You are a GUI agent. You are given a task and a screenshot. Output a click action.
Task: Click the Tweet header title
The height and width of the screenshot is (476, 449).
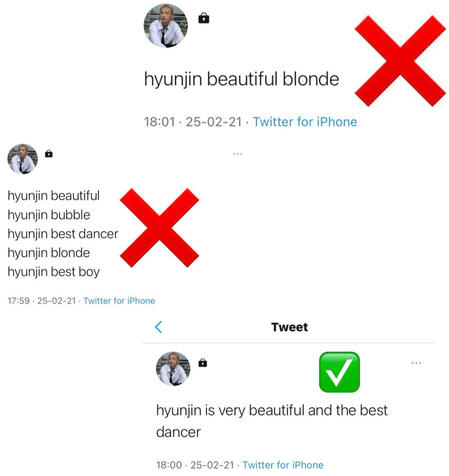click(289, 327)
